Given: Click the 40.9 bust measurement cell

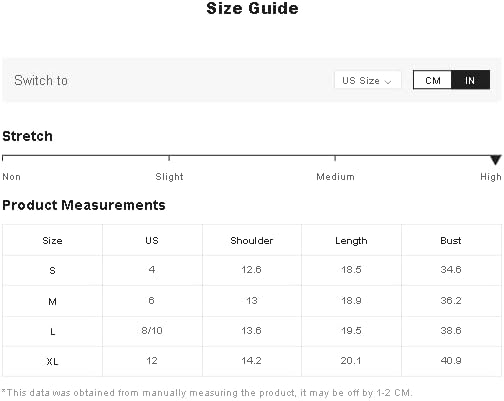Looking at the screenshot, I should (x=451, y=361).
